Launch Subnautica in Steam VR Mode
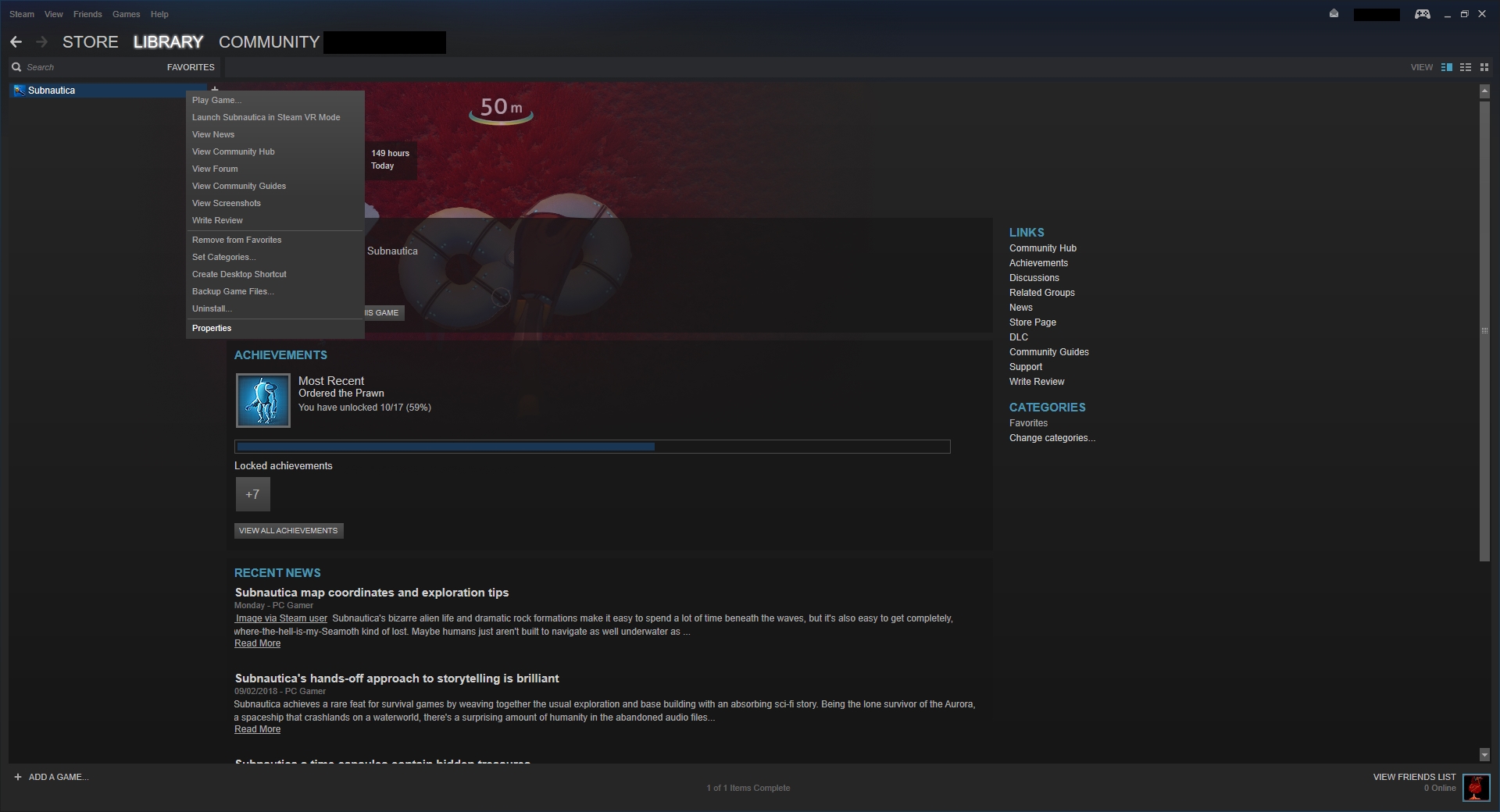Image resolution: width=1500 pixels, height=812 pixels. pos(275,117)
